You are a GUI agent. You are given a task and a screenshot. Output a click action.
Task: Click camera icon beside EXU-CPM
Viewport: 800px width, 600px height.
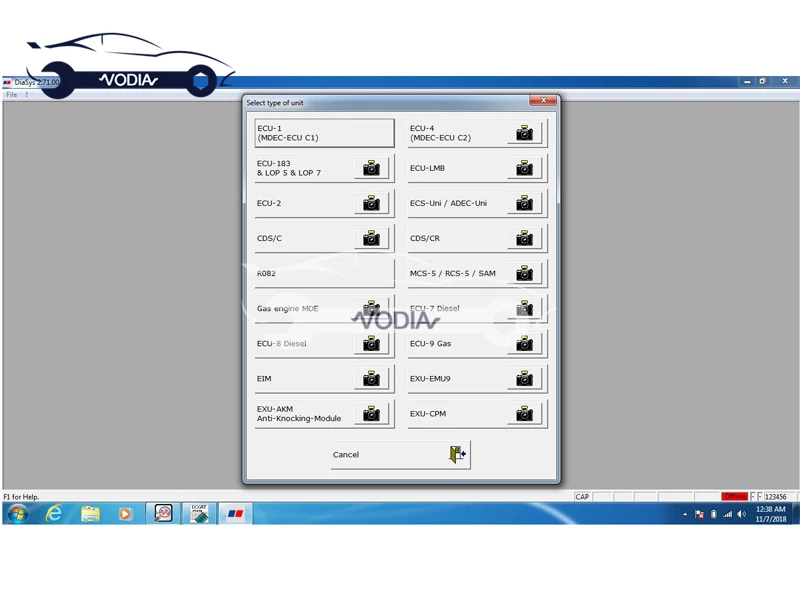pos(524,414)
